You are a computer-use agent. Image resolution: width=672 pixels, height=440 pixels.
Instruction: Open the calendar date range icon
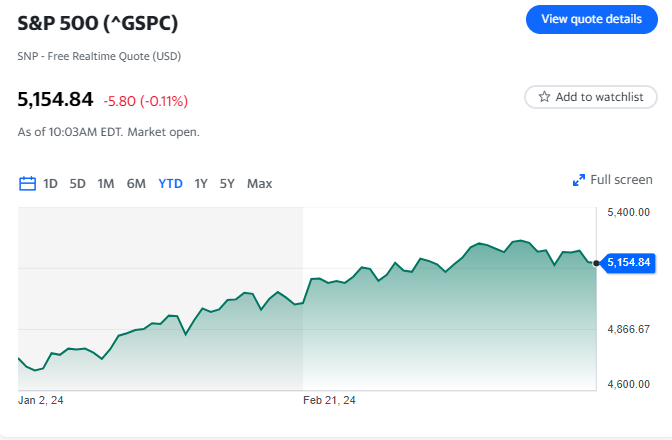(x=27, y=183)
